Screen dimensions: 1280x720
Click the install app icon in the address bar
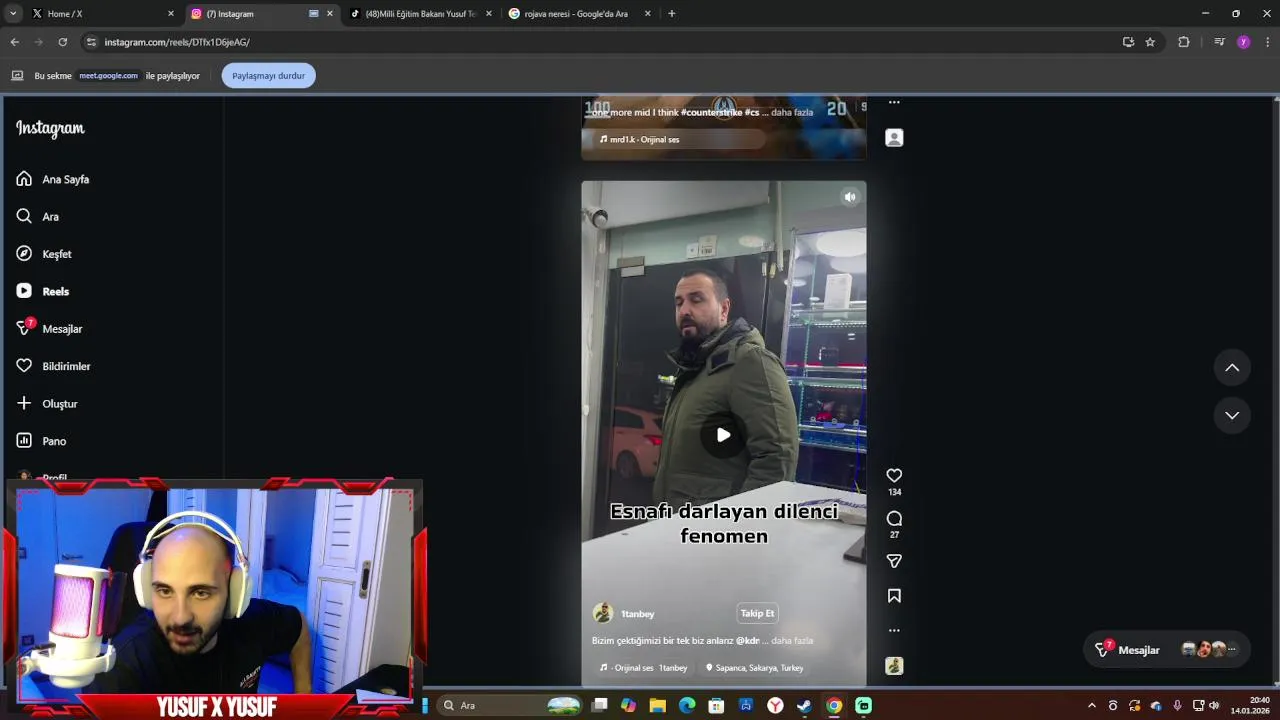1128,42
